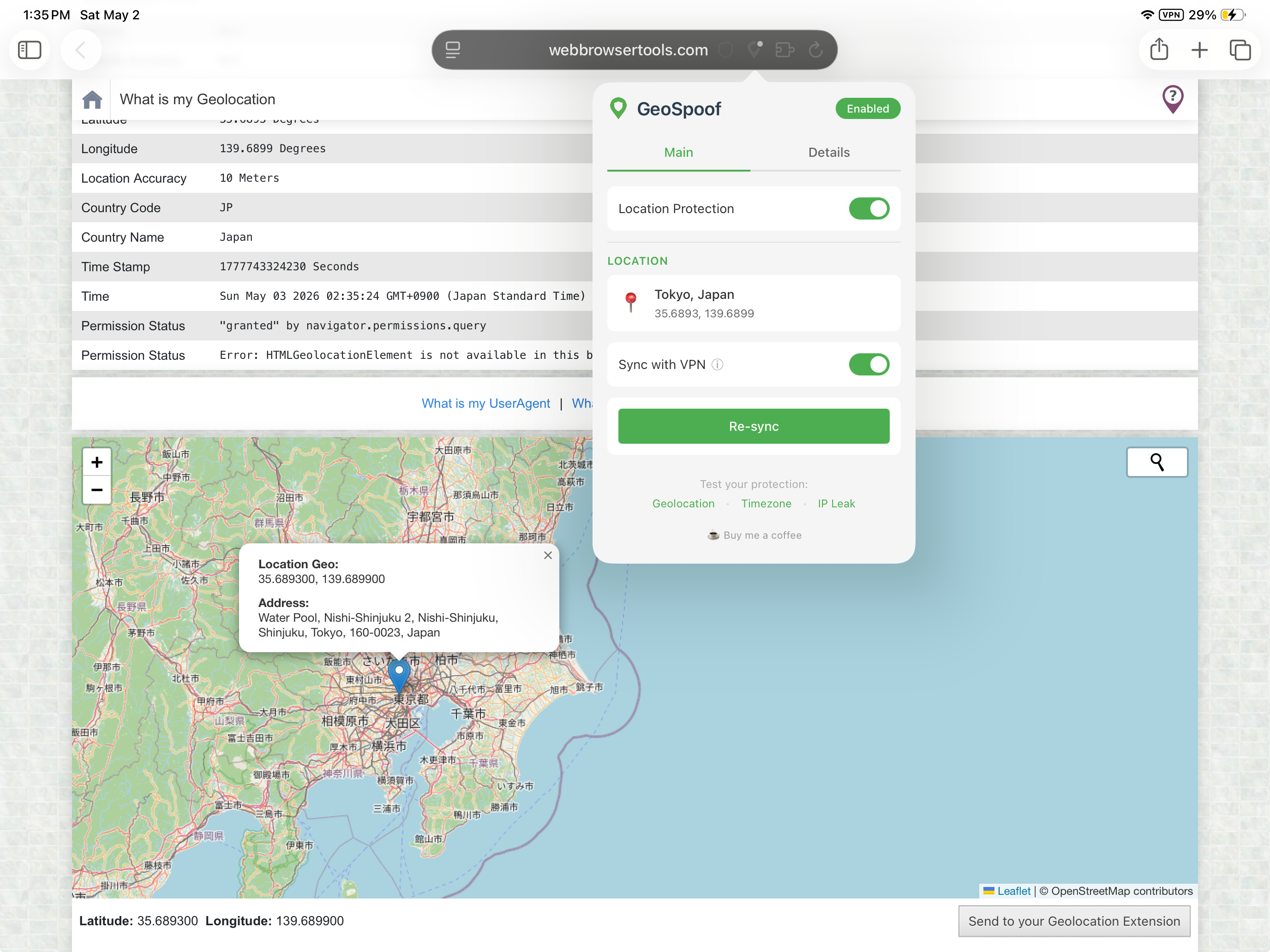Image resolution: width=1270 pixels, height=952 pixels.
Task: Tap the VPN status indicator
Action: [1171, 15]
